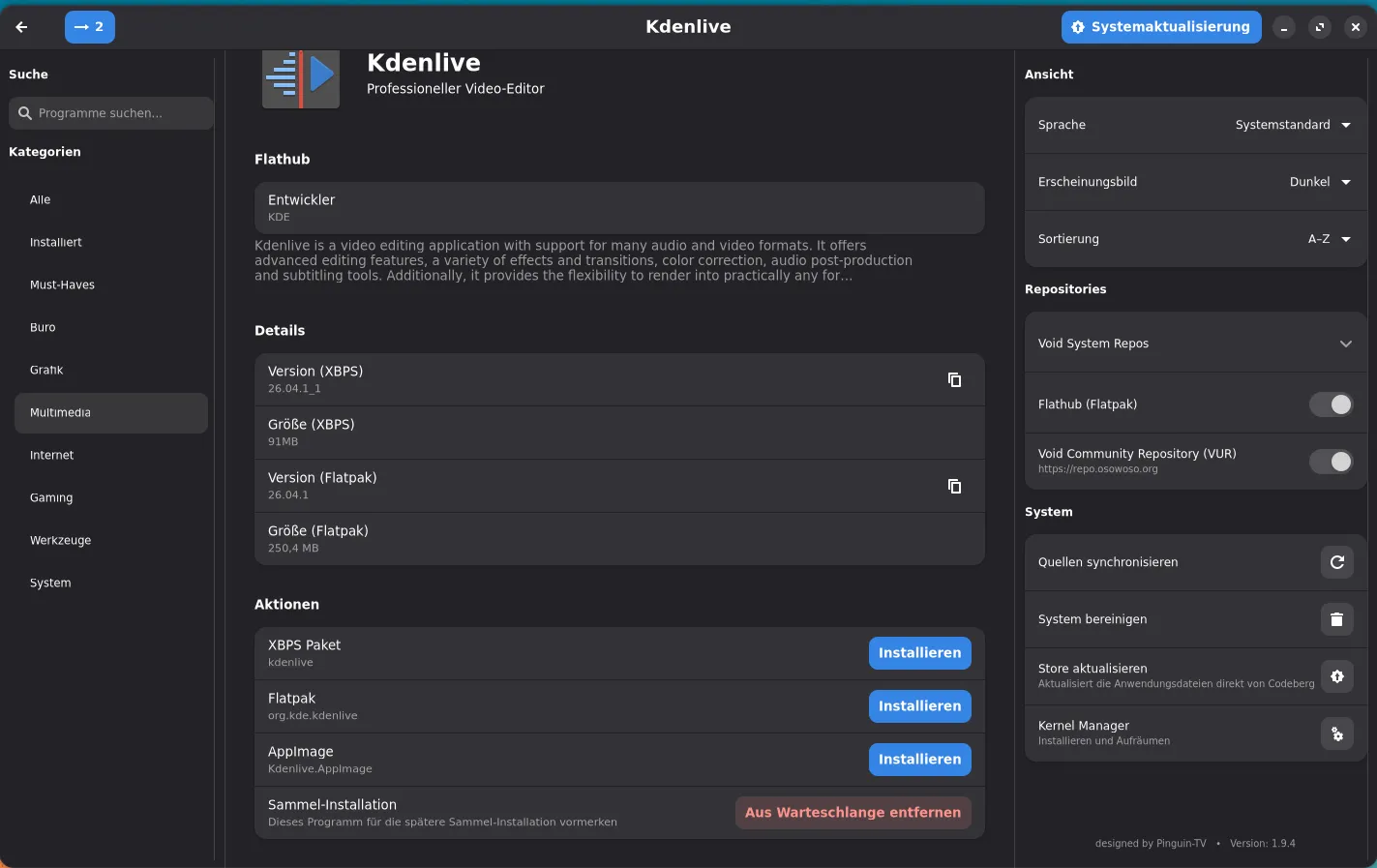Click the Kdenlive application logo
The image size is (1377, 868).
pos(301,77)
